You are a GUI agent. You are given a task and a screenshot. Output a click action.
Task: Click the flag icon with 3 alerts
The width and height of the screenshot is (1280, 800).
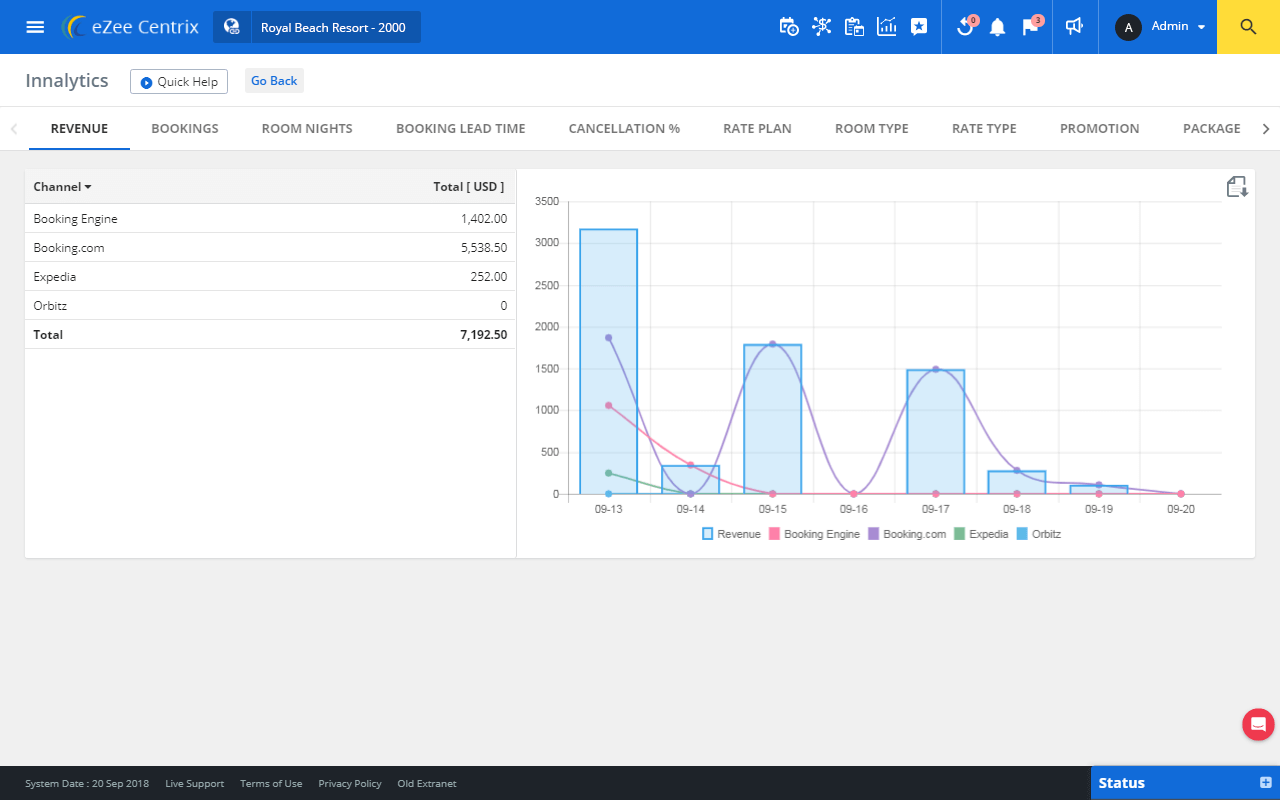tap(1029, 27)
